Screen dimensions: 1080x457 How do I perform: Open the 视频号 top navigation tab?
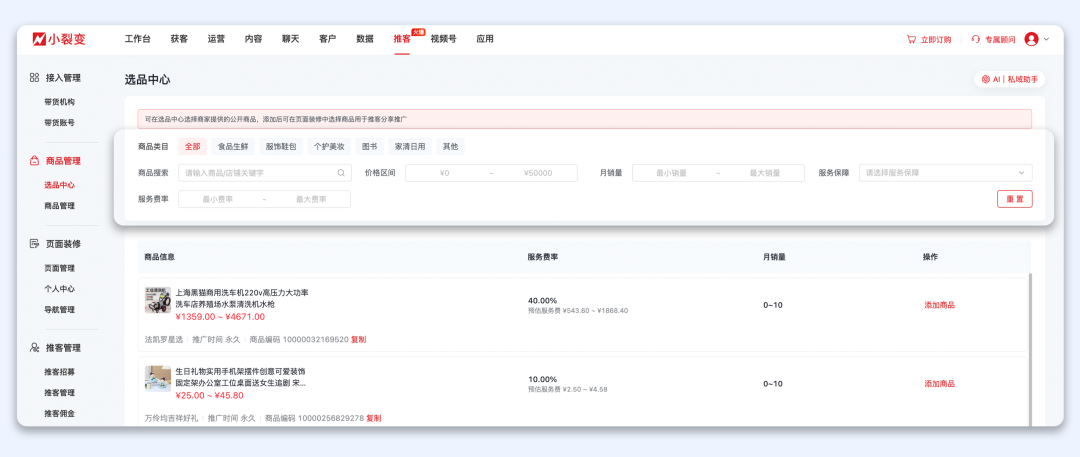point(443,39)
